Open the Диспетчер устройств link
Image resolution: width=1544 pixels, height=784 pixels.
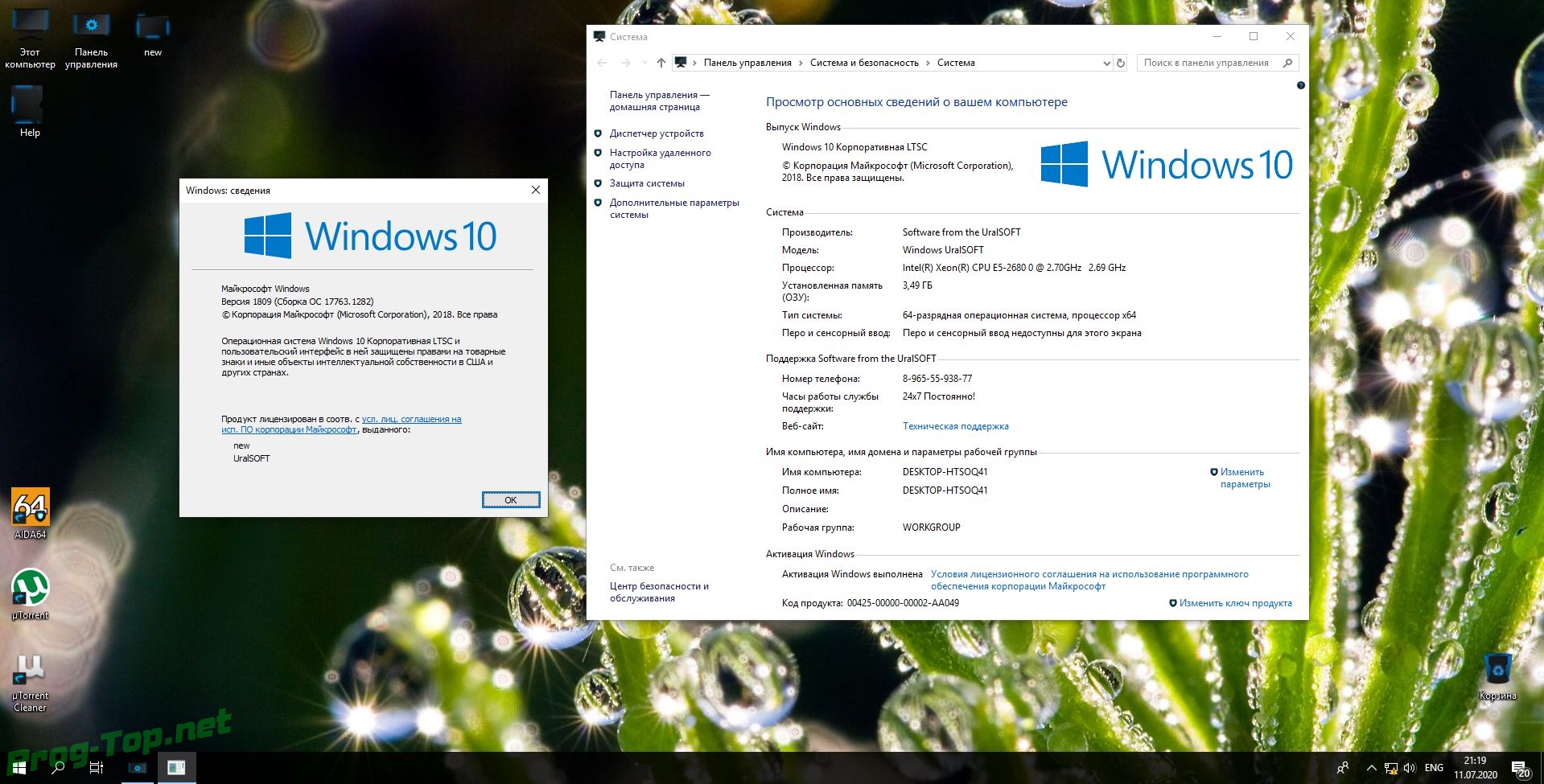tap(657, 133)
